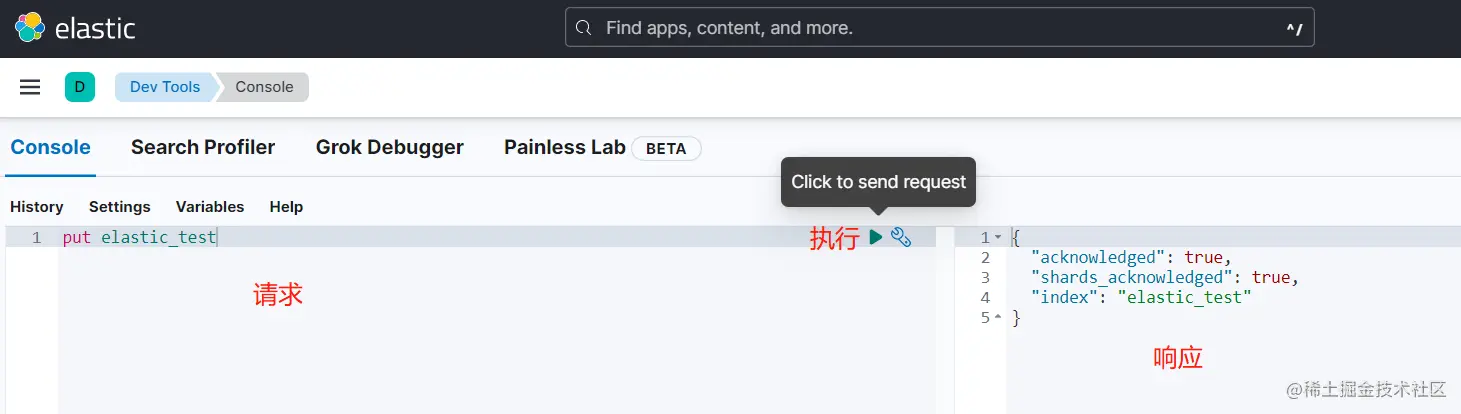The width and height of the screenshot is (1461, 414).
Task: Click the search magnifier icon
Action: (x=585, y=28)
